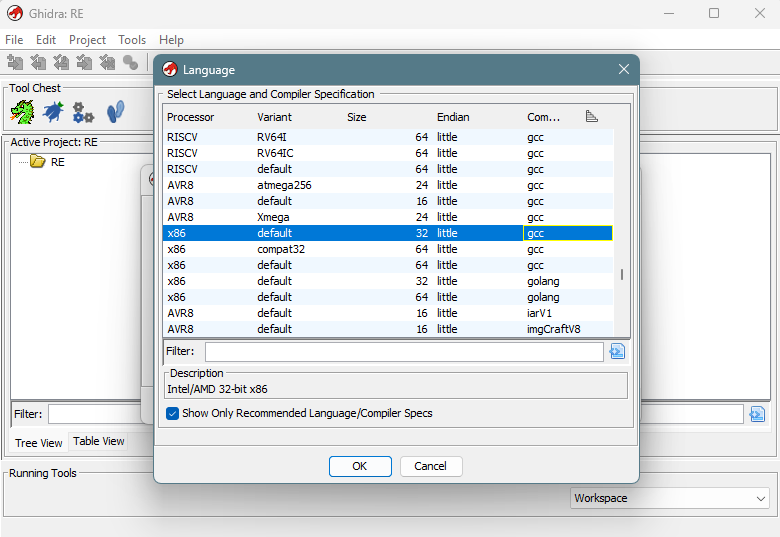The width and height of the screenshot is (780, 537).
Task: Select the RE project tree node
Action: [58, 162]
